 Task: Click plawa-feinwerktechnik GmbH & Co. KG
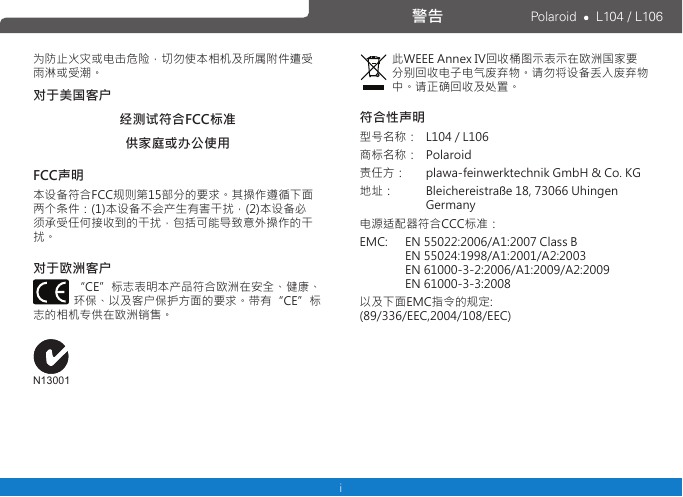tap(533, 173)
